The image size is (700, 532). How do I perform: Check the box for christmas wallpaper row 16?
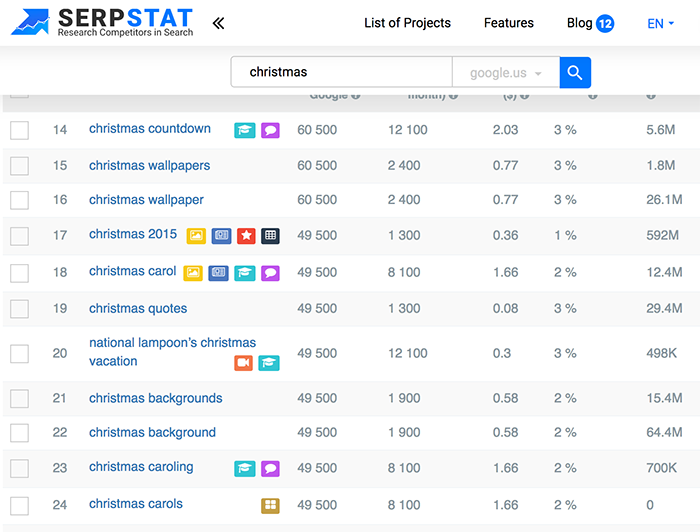pos(20,200)
